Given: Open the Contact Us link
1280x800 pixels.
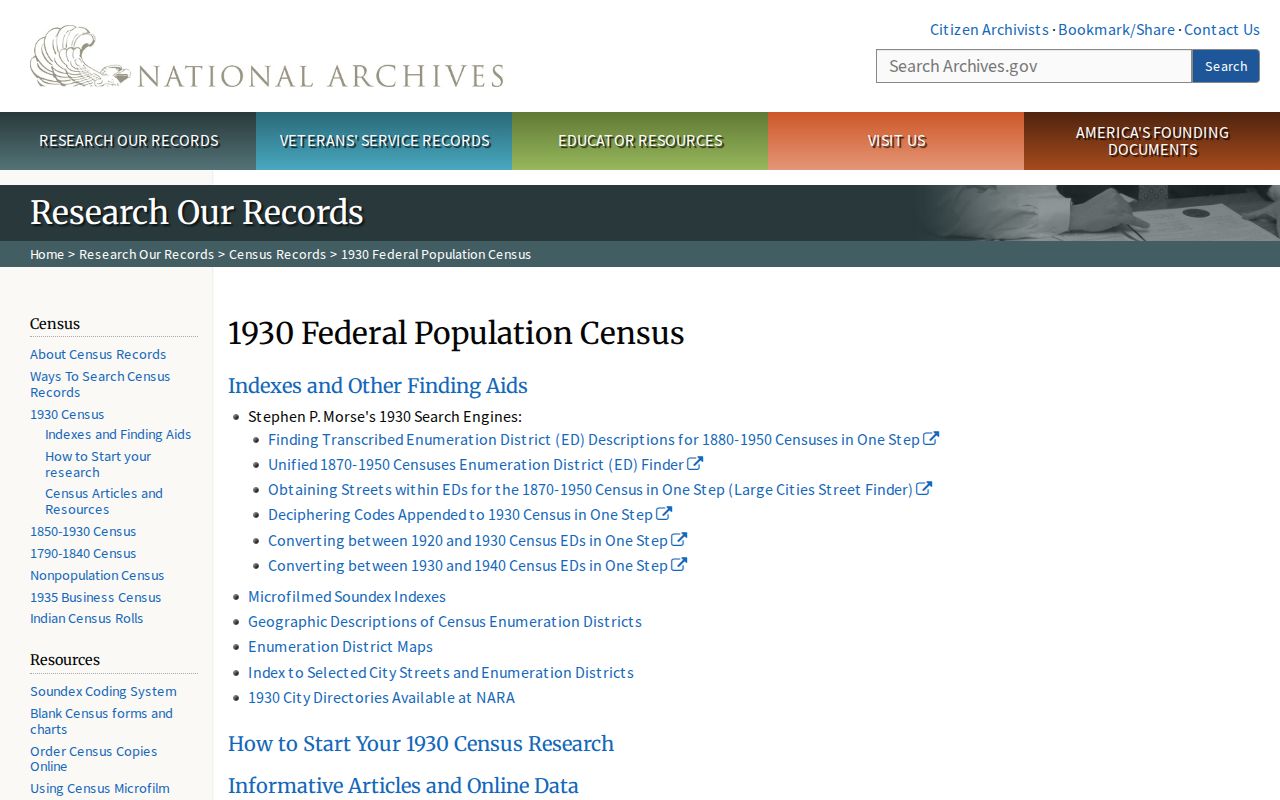Looking at the screenshot, I should click(x=1222, y=29).
